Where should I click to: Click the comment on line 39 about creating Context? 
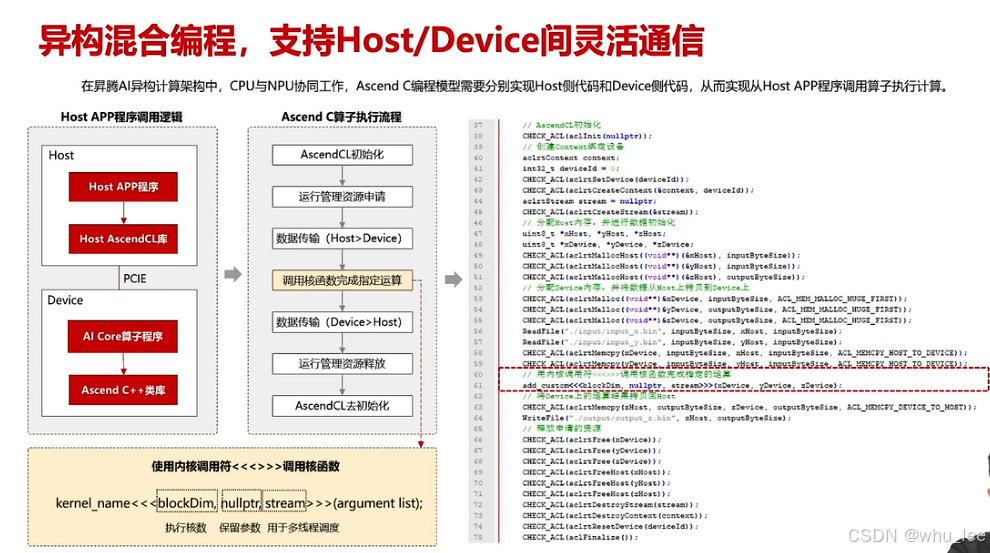click(573, 146)
